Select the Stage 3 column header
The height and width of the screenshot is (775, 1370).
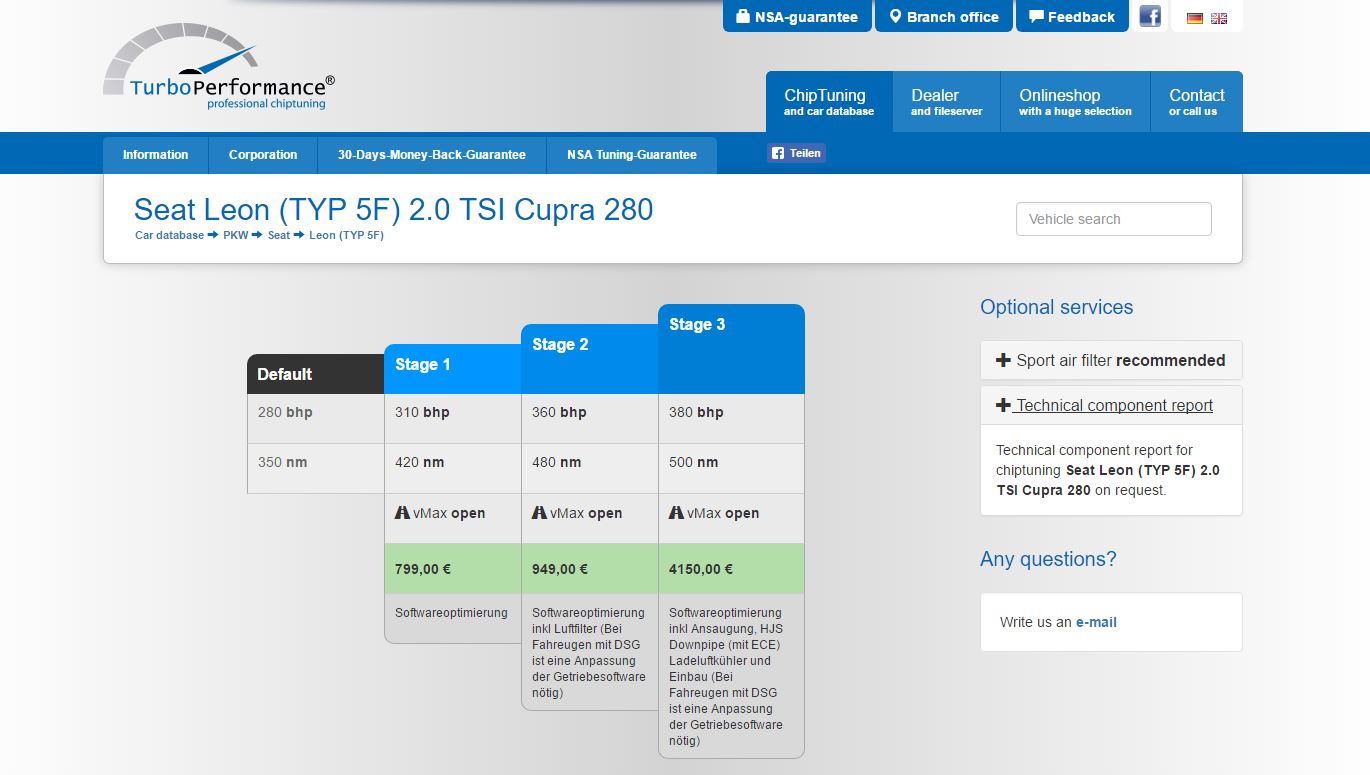tap(731, 349)
